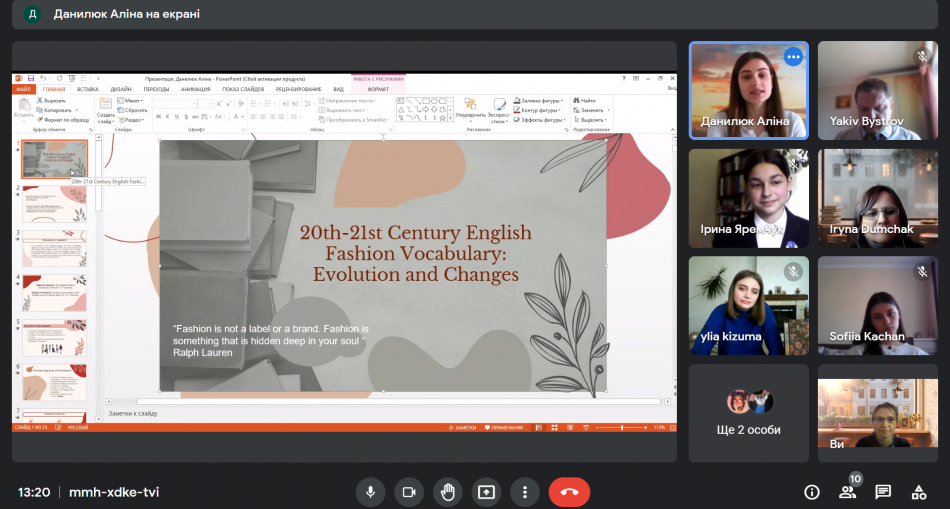Image resolution: width=950 pixels, height=509 pixels.
Task: Open the three-dot more options menu
Action: 524,492
